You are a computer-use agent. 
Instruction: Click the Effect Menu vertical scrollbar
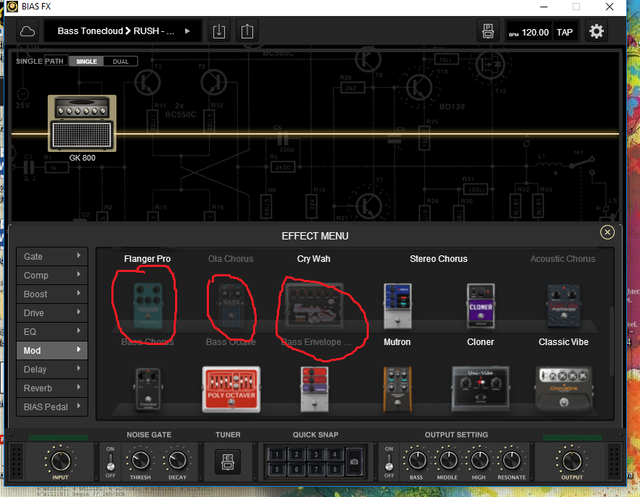point(611,341)
